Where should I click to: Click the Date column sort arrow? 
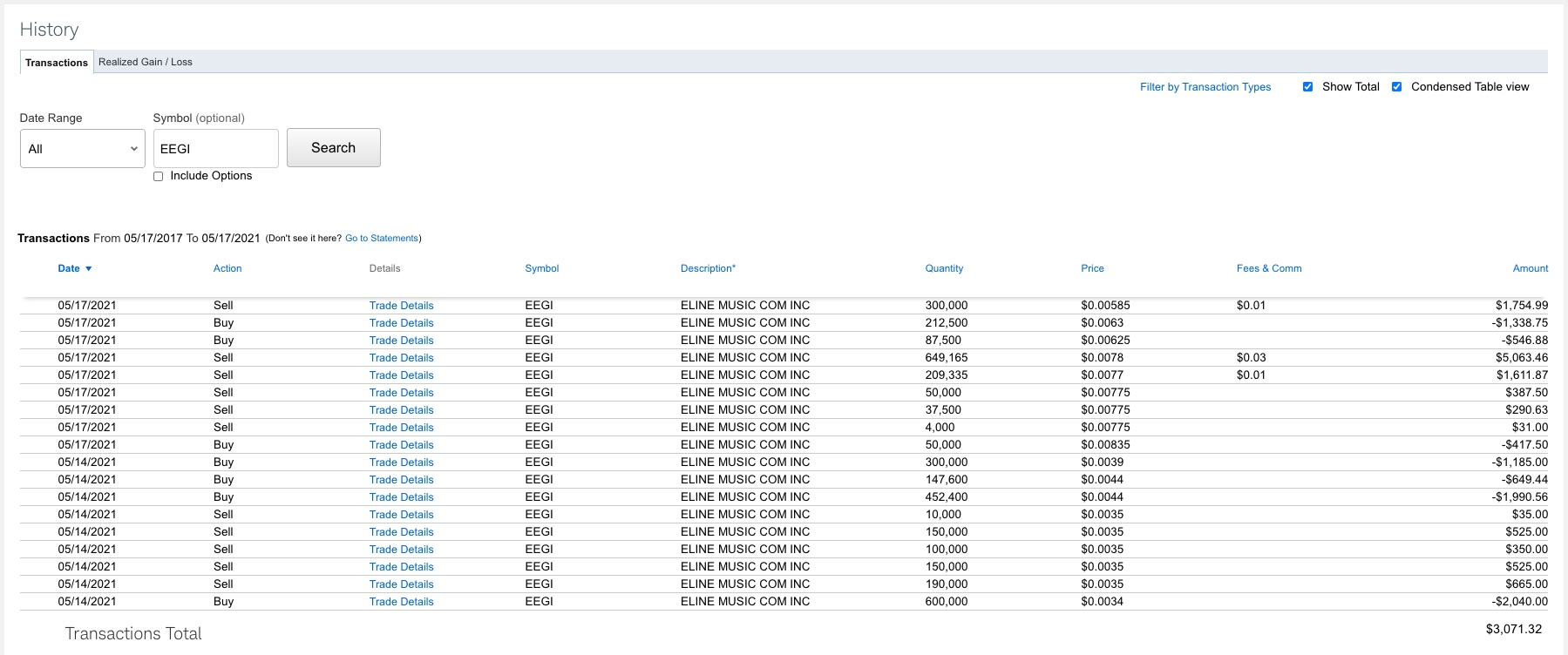(x=88, y=269)
